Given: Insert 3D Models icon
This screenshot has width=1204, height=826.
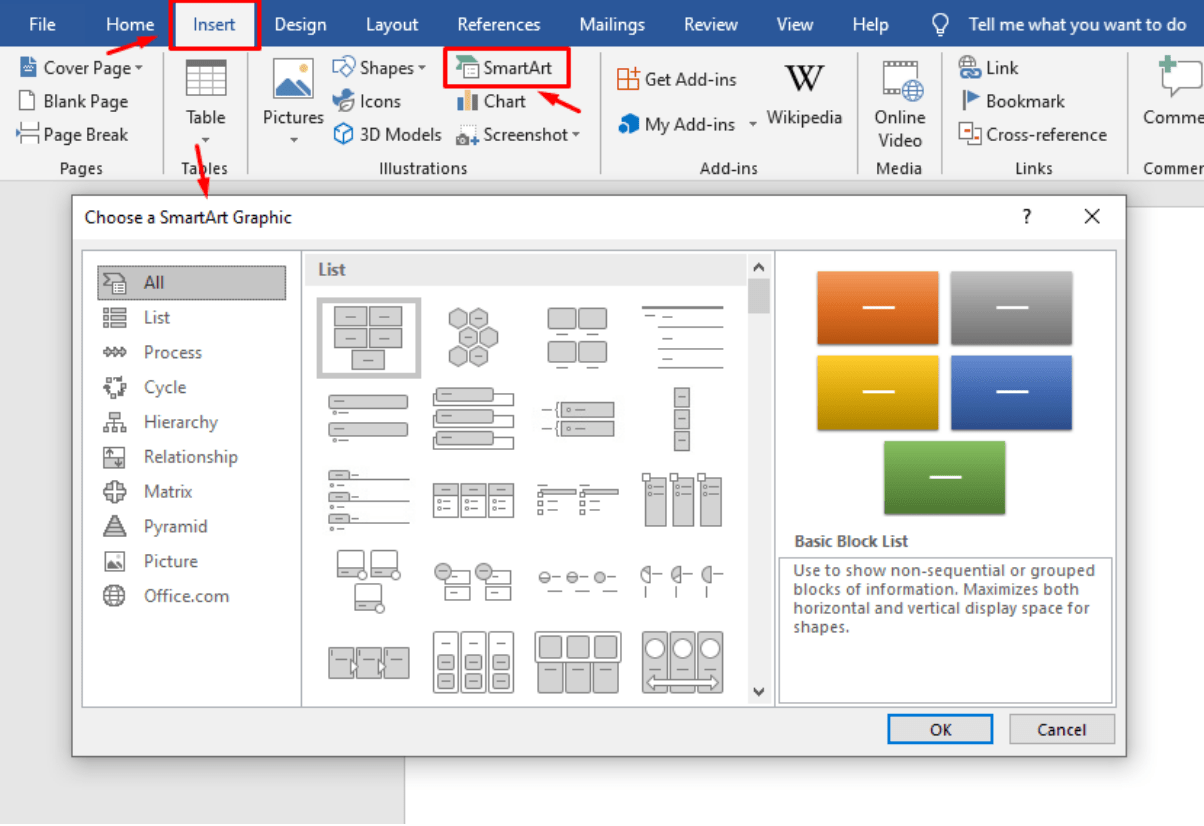Looking at the screenshot, I should coord(343,134).
